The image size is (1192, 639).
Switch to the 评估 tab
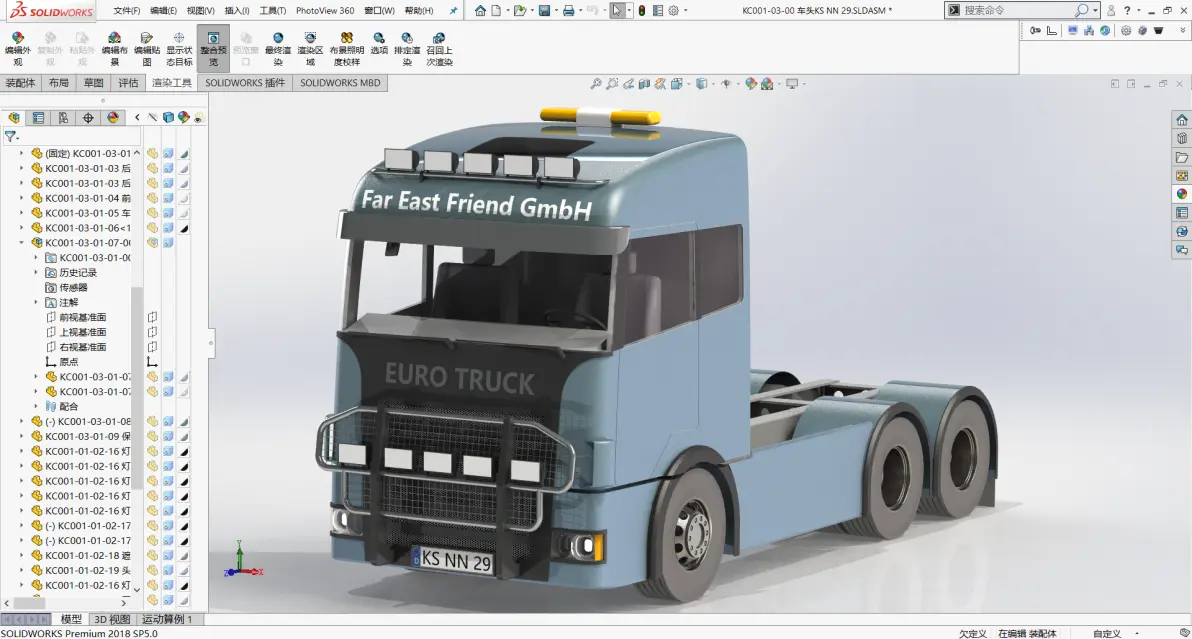click(128, 83)
